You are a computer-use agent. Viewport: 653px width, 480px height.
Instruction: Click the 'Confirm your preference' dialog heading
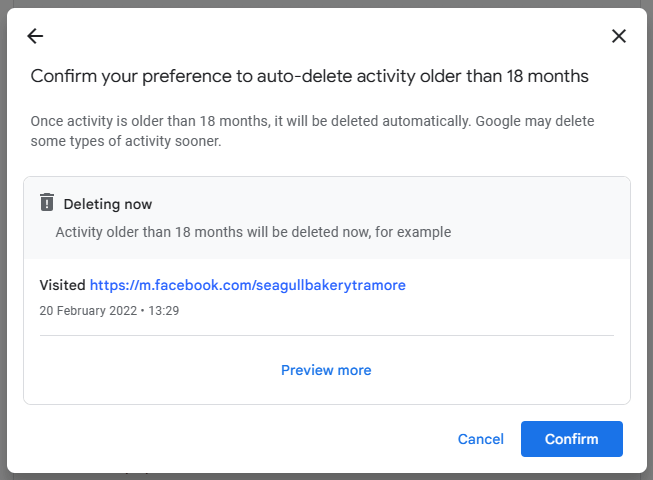point(309,76)
